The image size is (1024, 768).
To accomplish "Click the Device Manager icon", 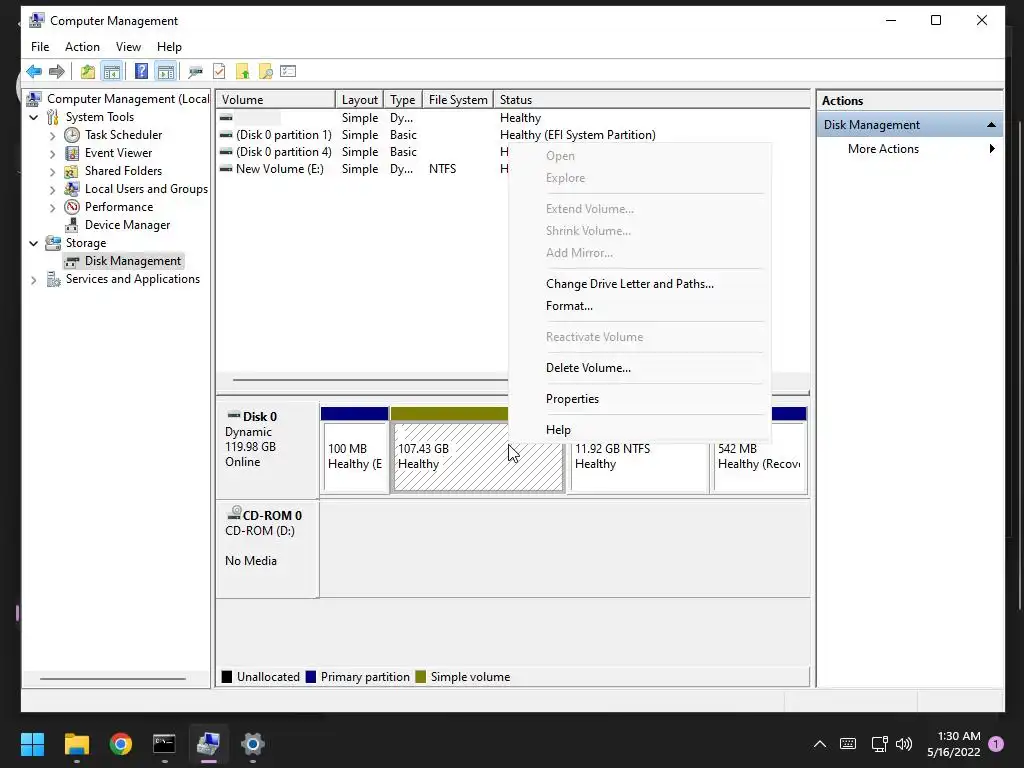I will pos(72,225).
